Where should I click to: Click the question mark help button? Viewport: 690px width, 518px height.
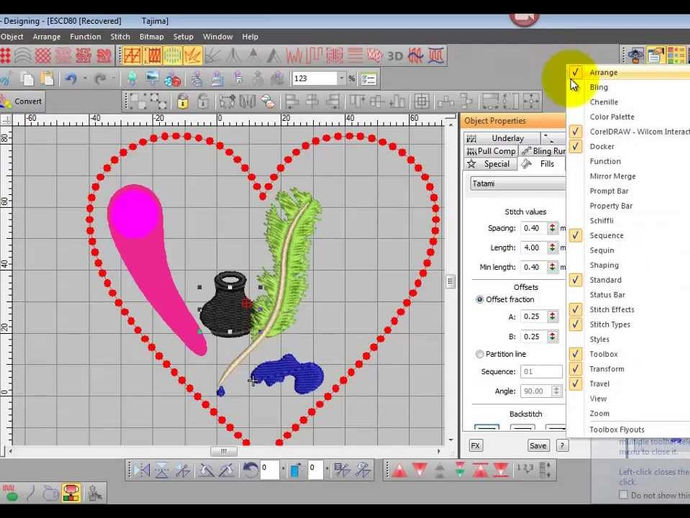pos(562,445)
